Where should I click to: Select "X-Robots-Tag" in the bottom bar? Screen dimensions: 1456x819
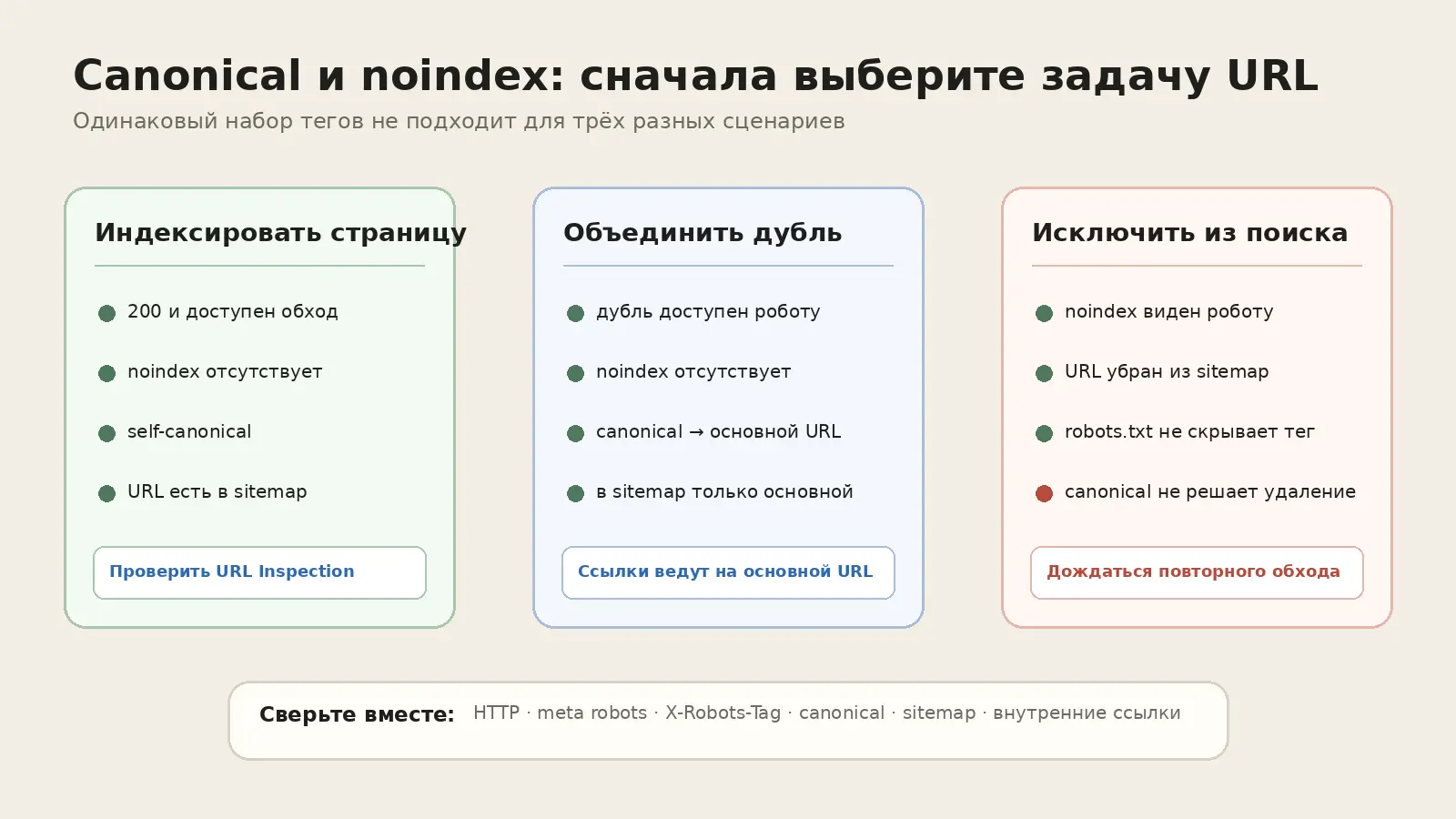pyautogui.click(x=723, y=713)
